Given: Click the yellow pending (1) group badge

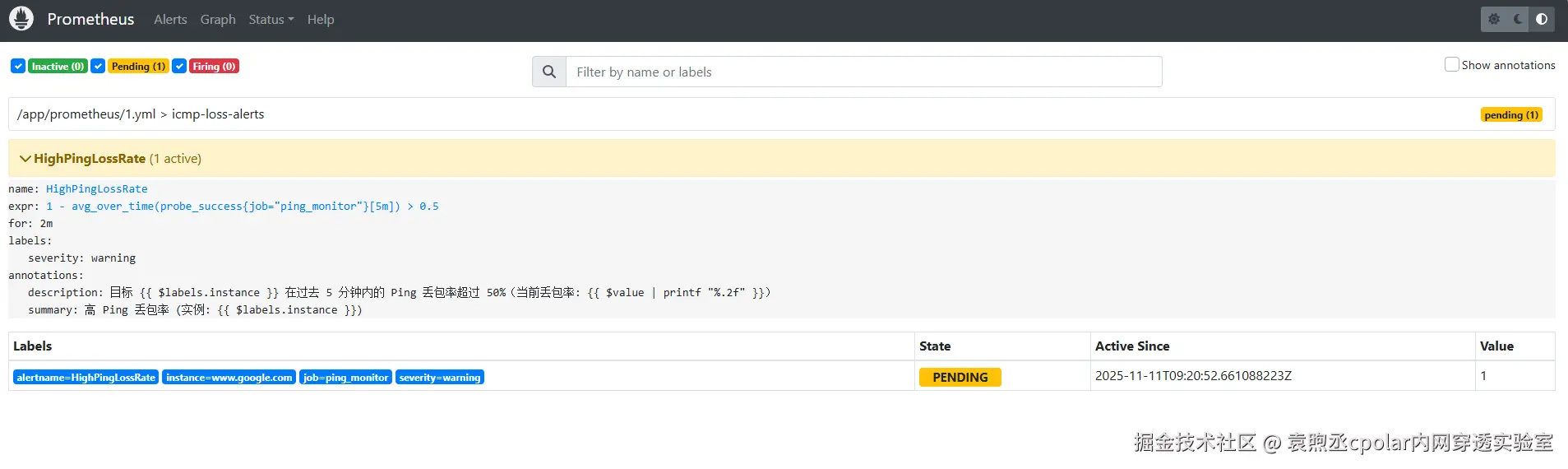Looking at the screenshot, I should click(1511, 115).
